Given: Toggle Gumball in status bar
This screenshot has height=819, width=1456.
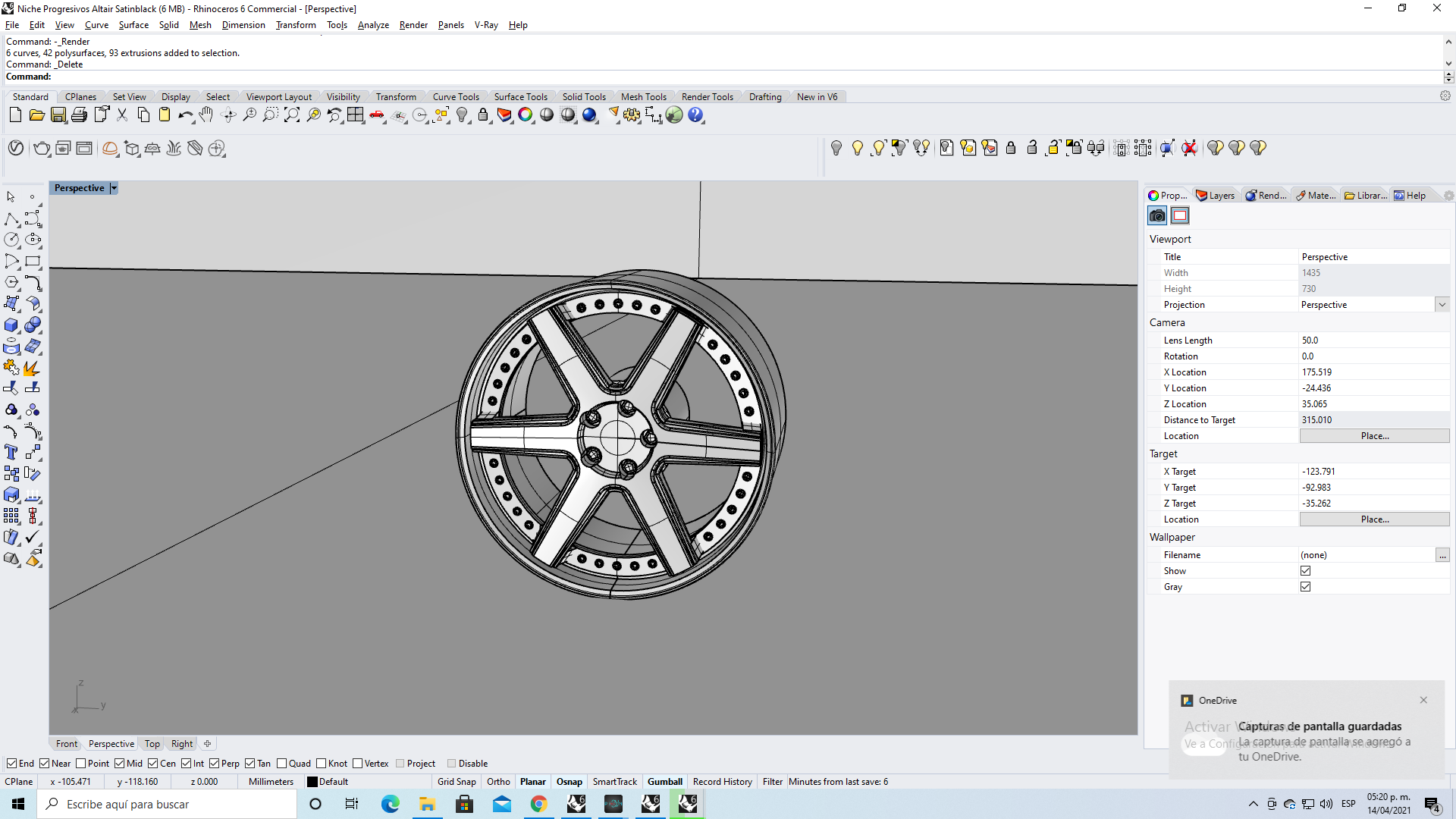Looking at the screenshot, I should (664, 782).
